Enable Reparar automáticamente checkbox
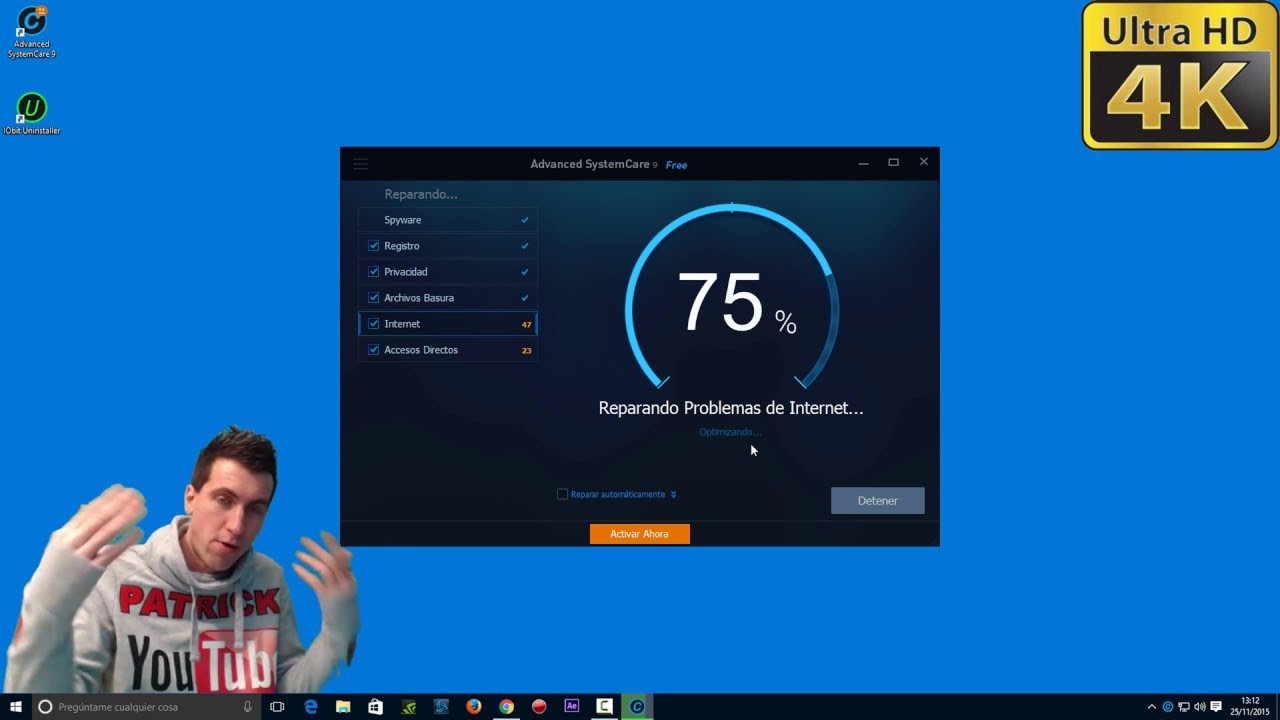Image resolution: width=1280 pixels, height=720 pixels. [562, 494]
